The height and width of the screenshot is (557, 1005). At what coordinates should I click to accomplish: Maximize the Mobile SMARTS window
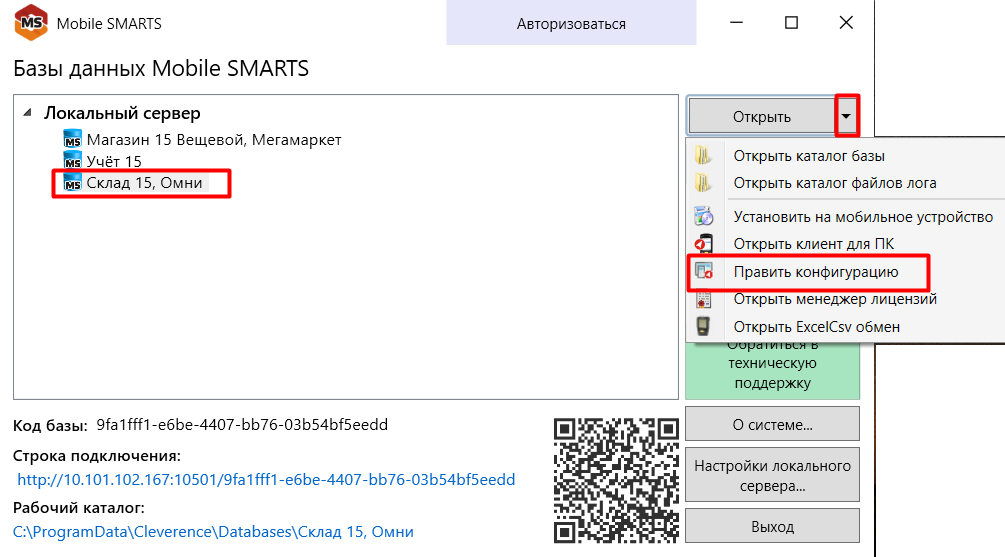pyautogui.click(x=792, y=22)
